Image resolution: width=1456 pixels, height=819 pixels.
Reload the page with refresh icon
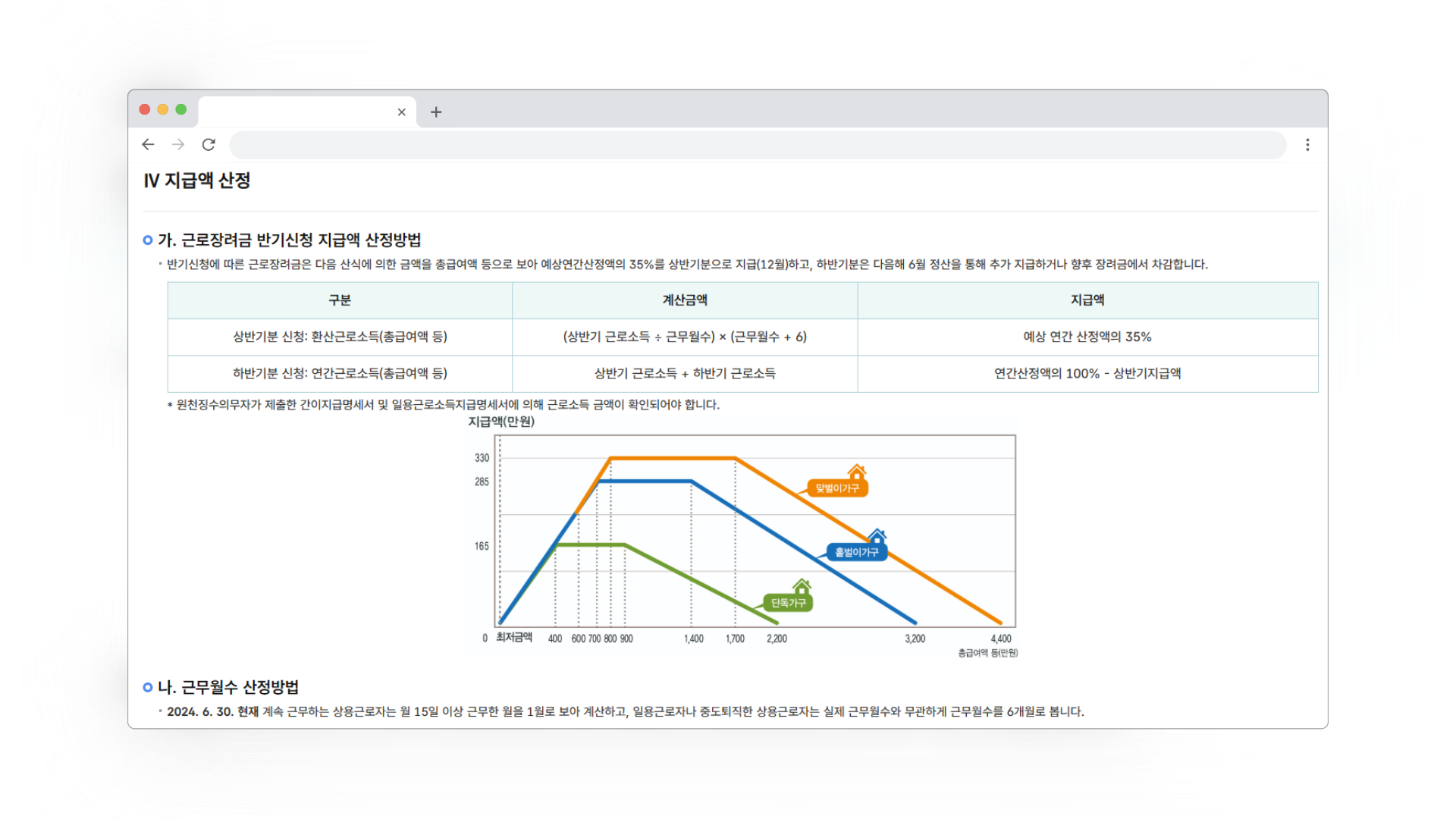click(209, 144)
